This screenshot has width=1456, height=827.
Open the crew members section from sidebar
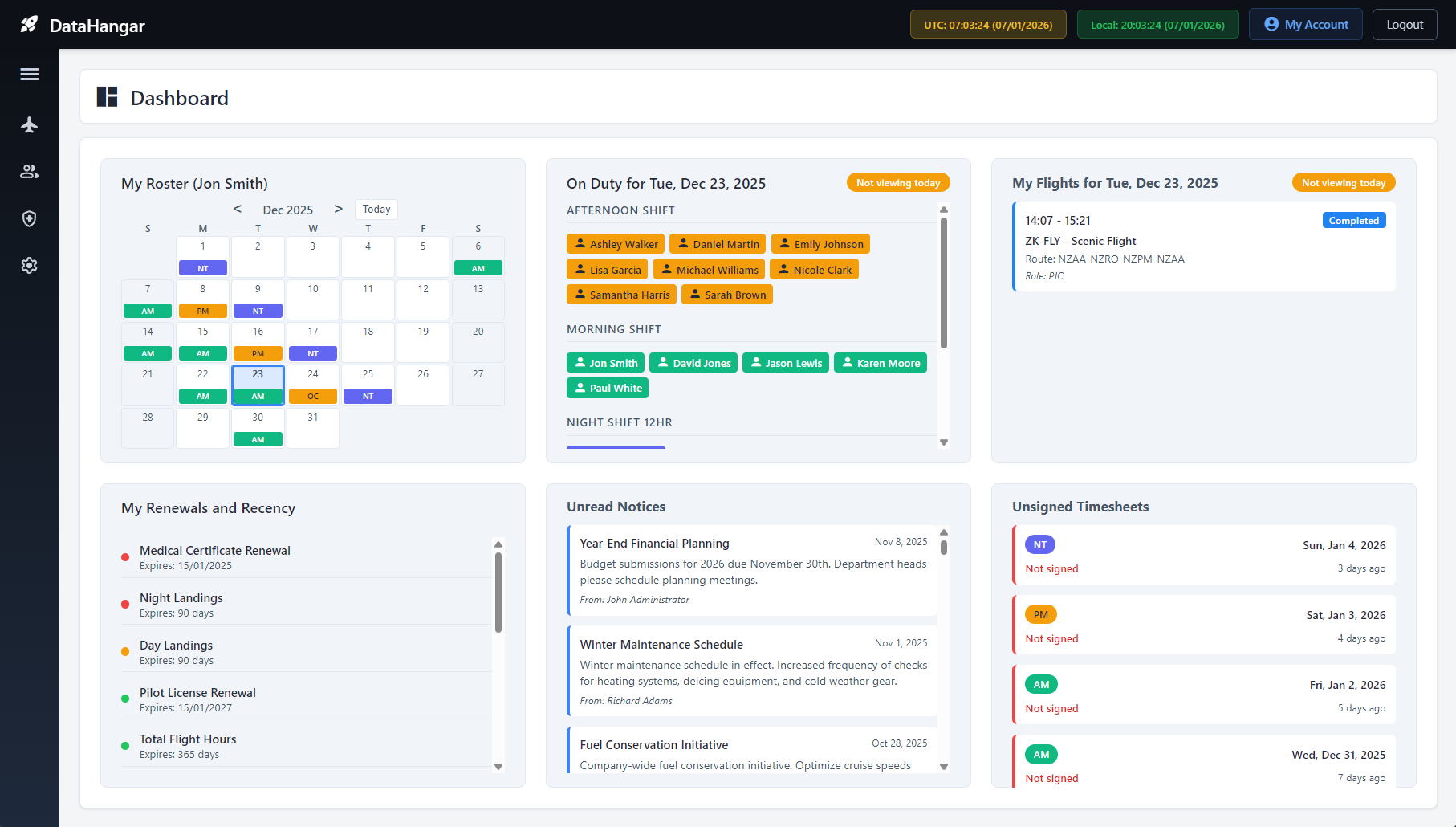coord(29,171)
